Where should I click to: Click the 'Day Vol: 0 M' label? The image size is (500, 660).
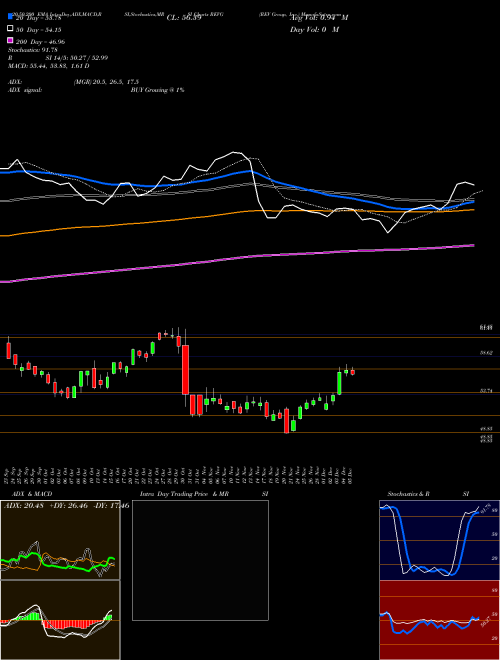[x=314, y=29]
